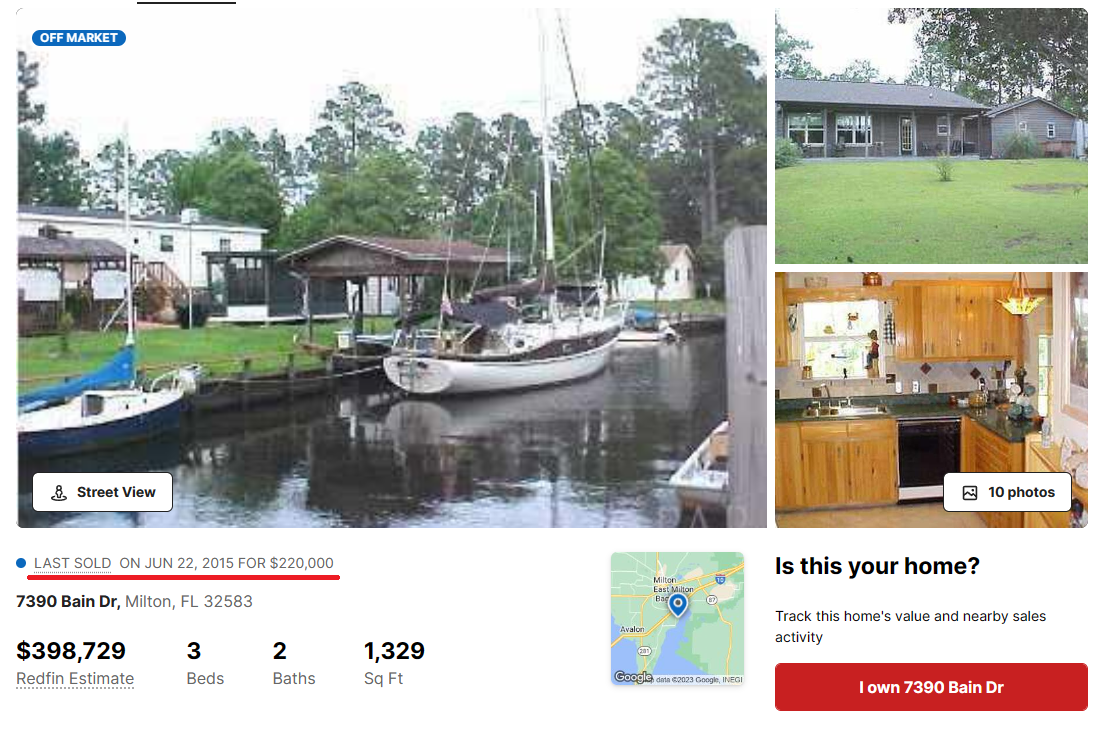
Task: Click the OFF MARKET status badge
Action: 79,38
